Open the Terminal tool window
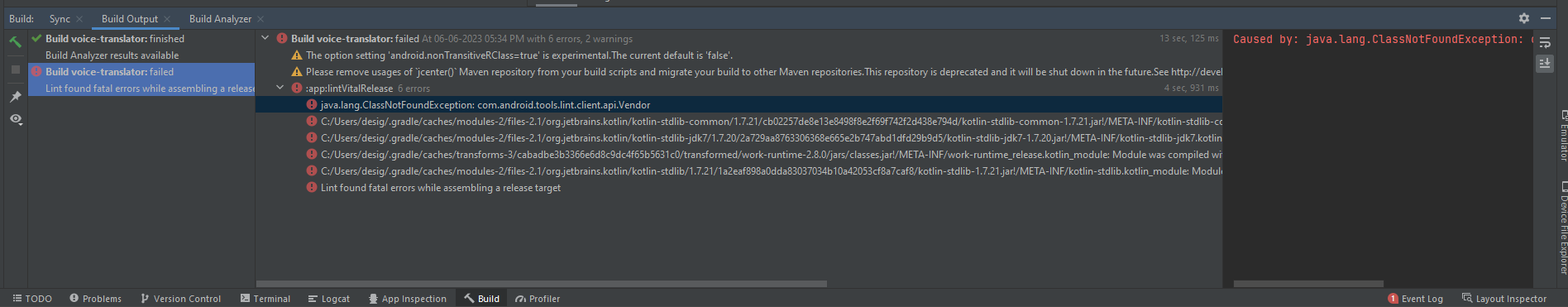Screen dimensions: 1568x307 pyautogui.click(x=265, y=299)
